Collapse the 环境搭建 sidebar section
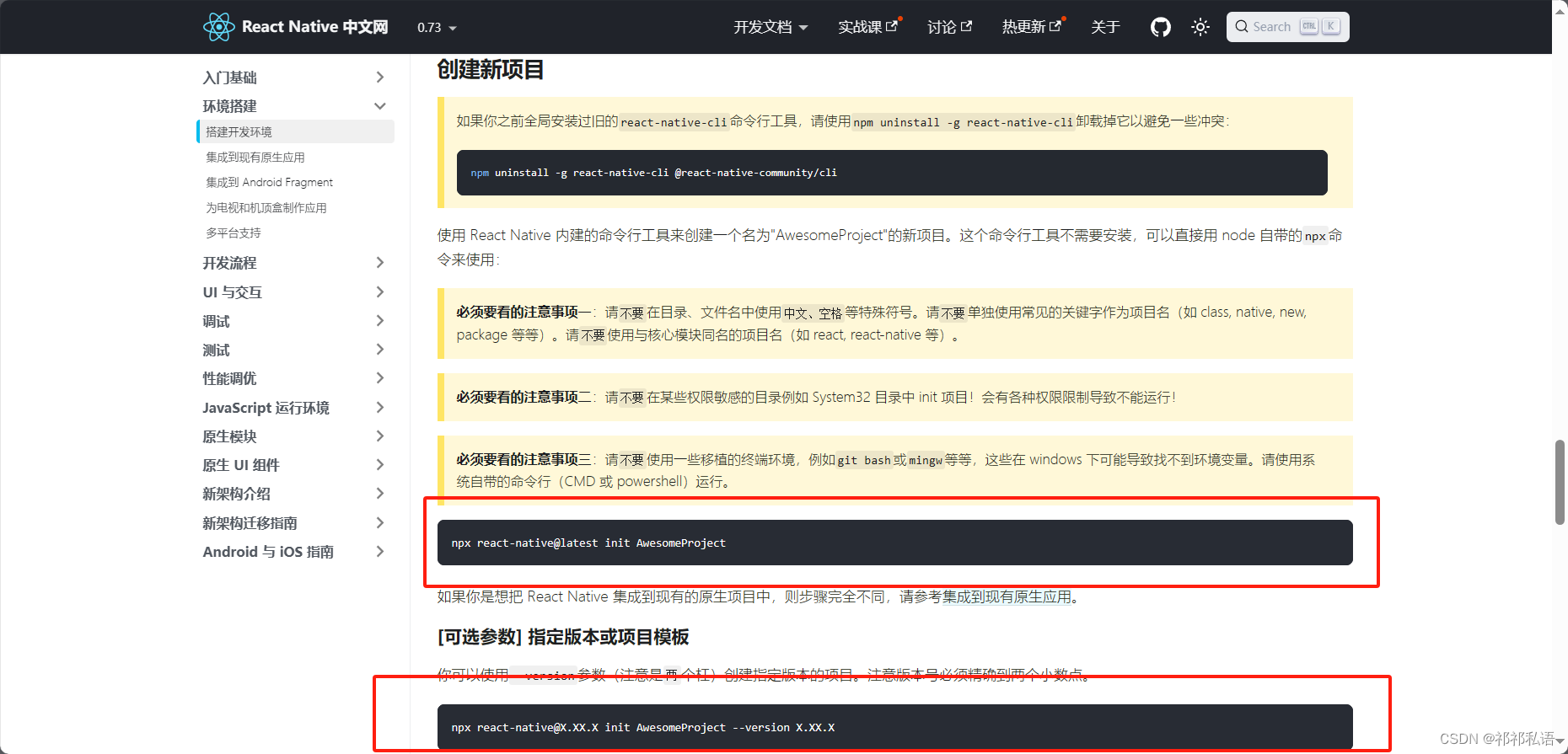 (x=295, y=106)
